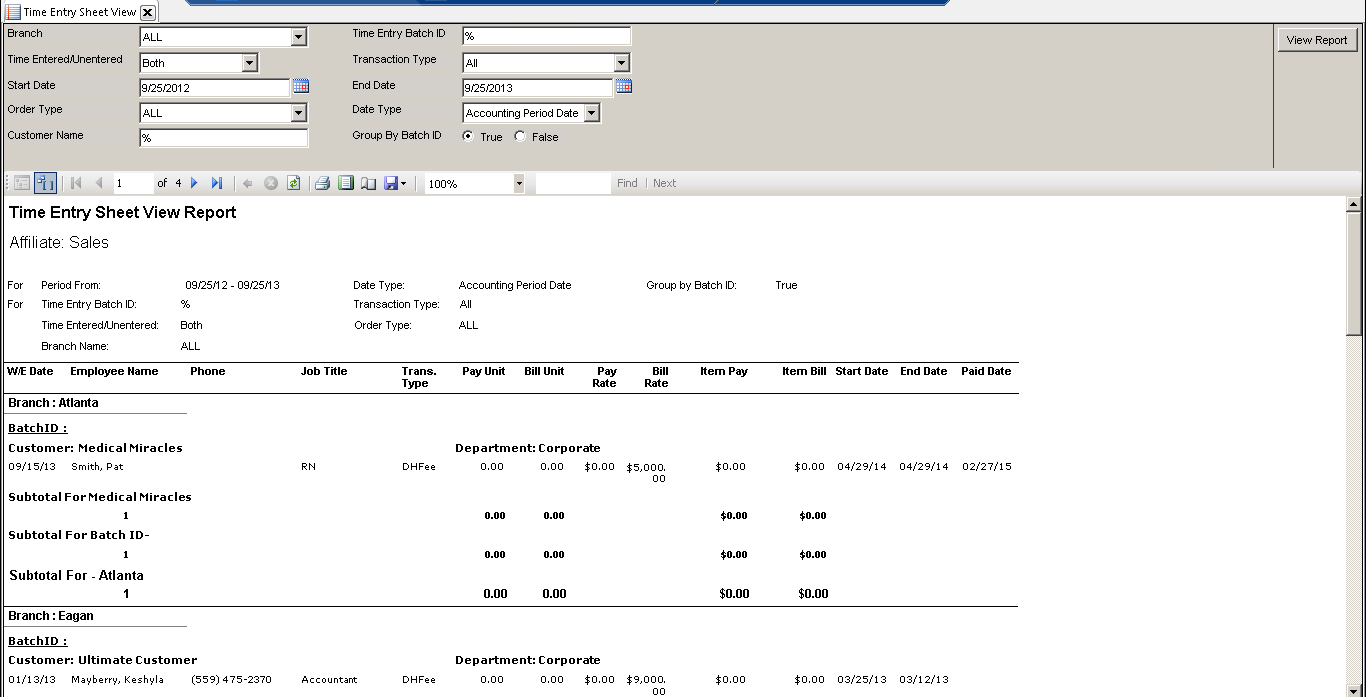Go to next report page
Viewport: 1366px width, 697px height.
(x=195, y=183)
